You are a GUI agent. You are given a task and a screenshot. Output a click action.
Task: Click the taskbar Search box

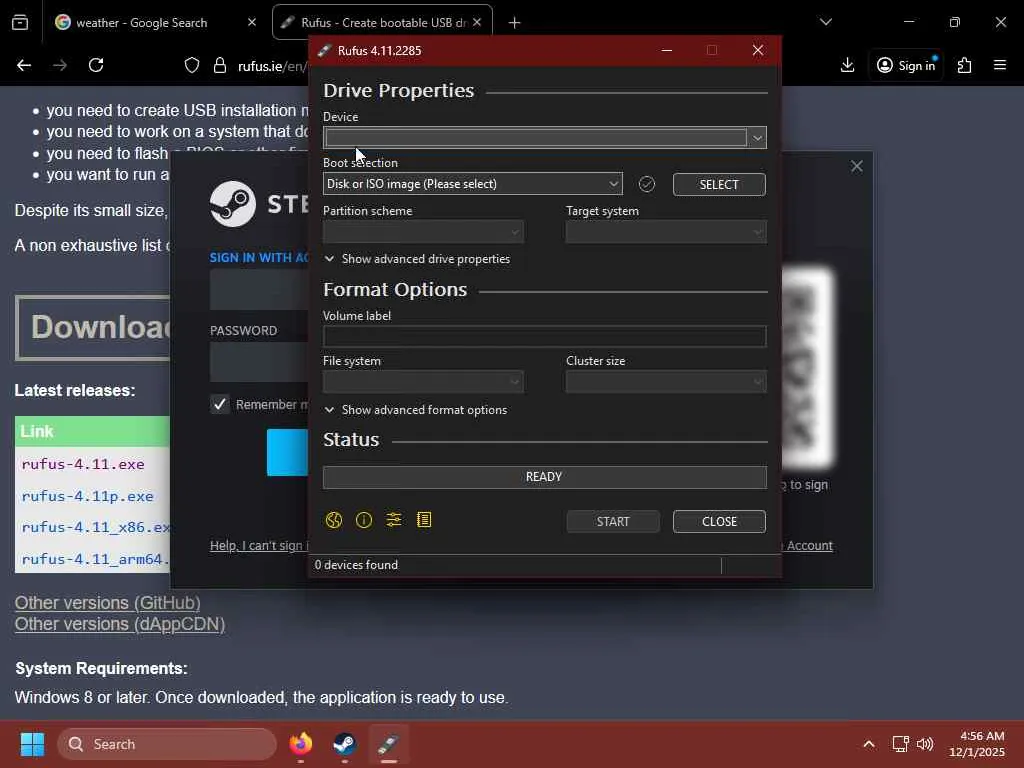click(x=167, y=744)
